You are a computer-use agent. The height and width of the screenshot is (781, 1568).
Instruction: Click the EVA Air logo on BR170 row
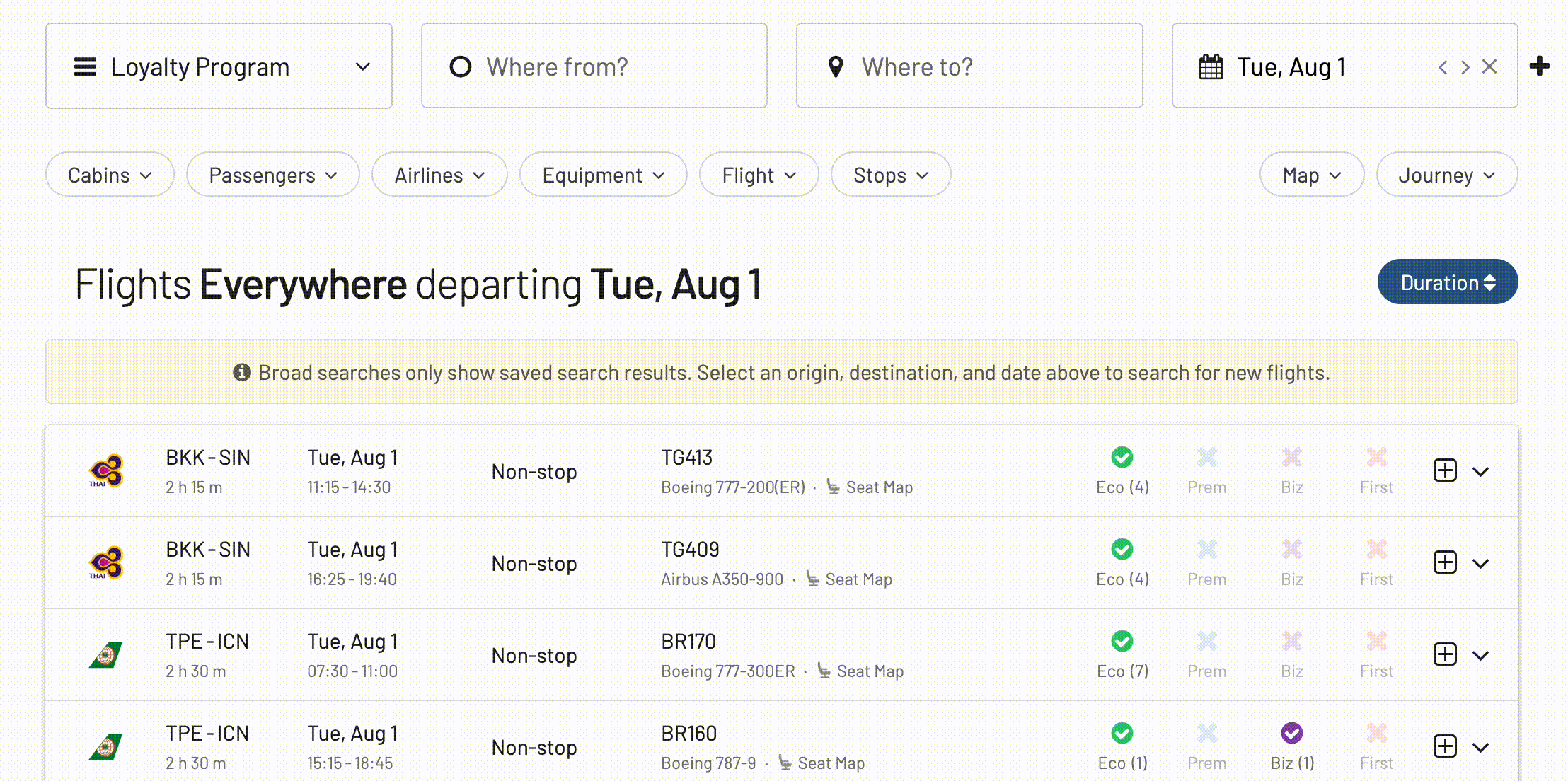click(x=106, y=654)
